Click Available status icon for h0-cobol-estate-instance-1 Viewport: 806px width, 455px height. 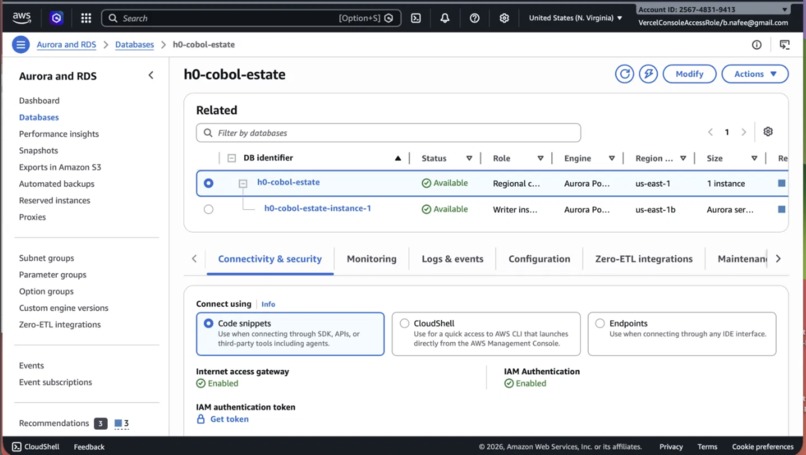coord(426,209)
